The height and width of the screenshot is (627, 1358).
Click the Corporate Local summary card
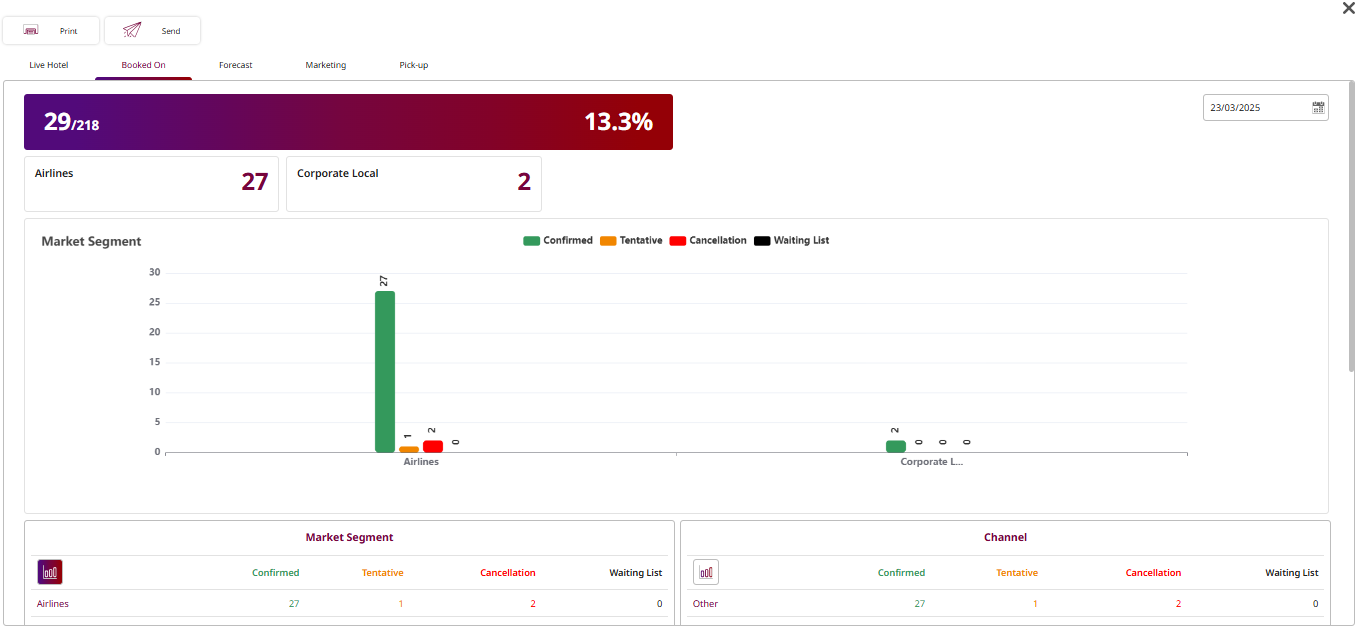pos(413,183)
